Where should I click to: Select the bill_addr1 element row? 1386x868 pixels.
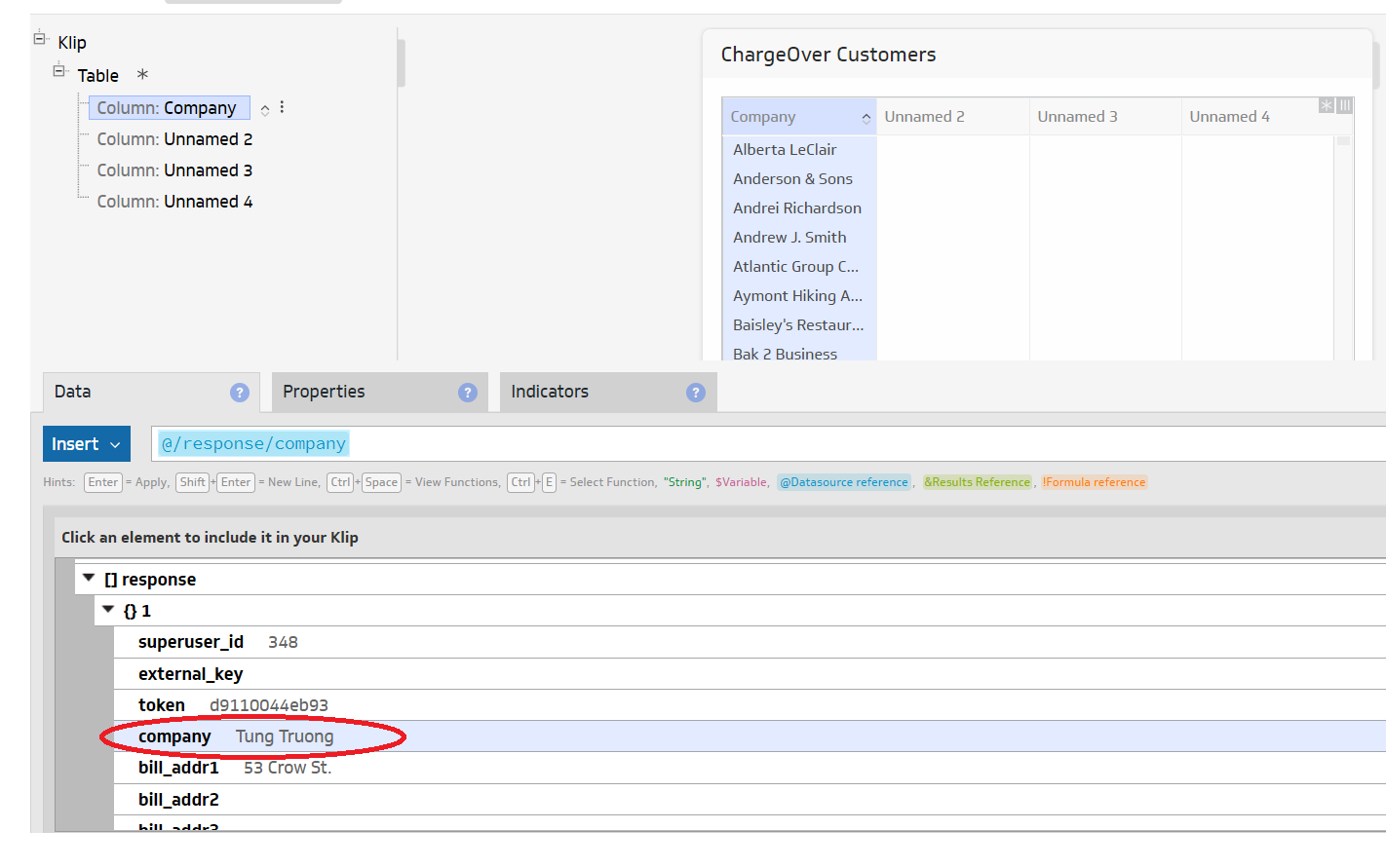[x=750, y=768]
